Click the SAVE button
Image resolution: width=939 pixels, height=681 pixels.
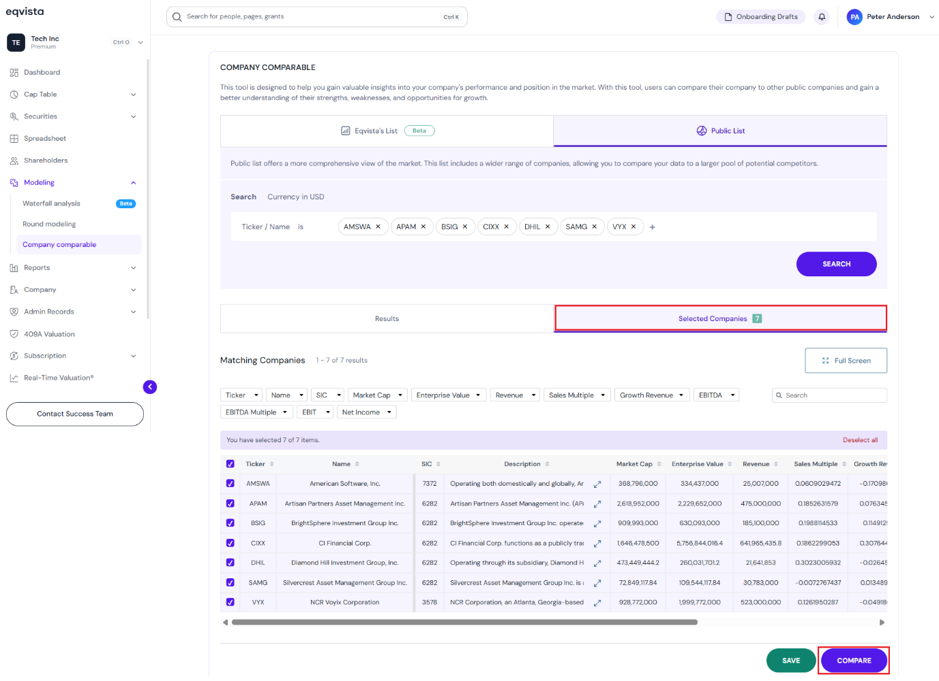[x=791, y=661]
